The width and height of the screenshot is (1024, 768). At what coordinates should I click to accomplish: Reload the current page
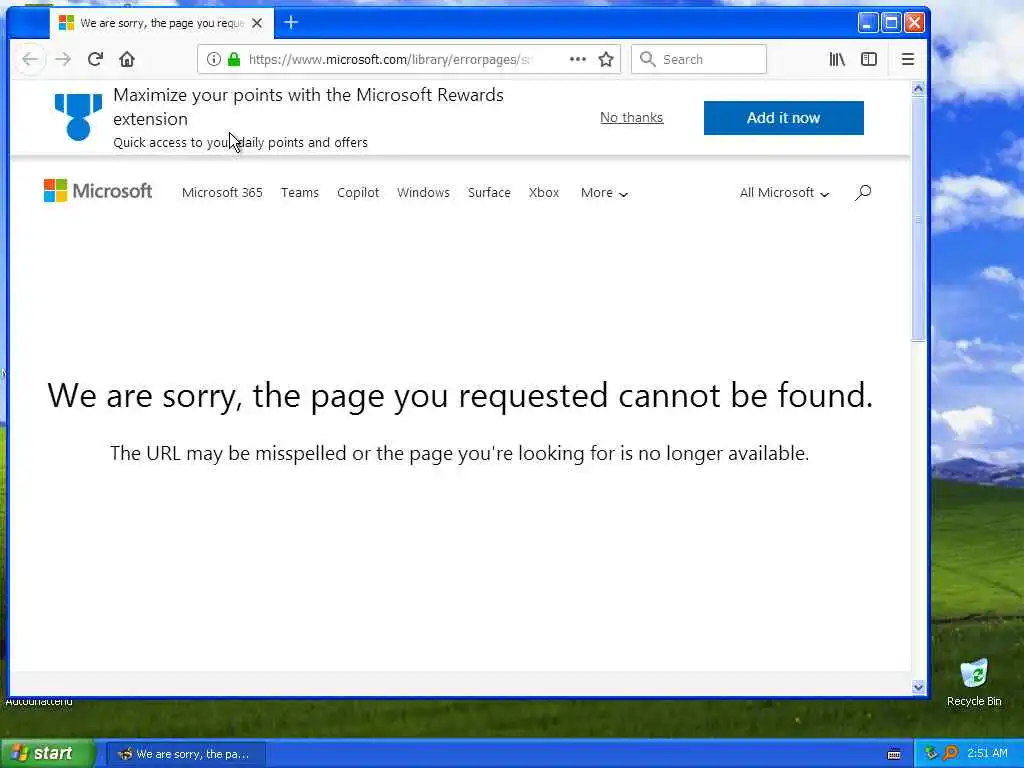point(95,59)
